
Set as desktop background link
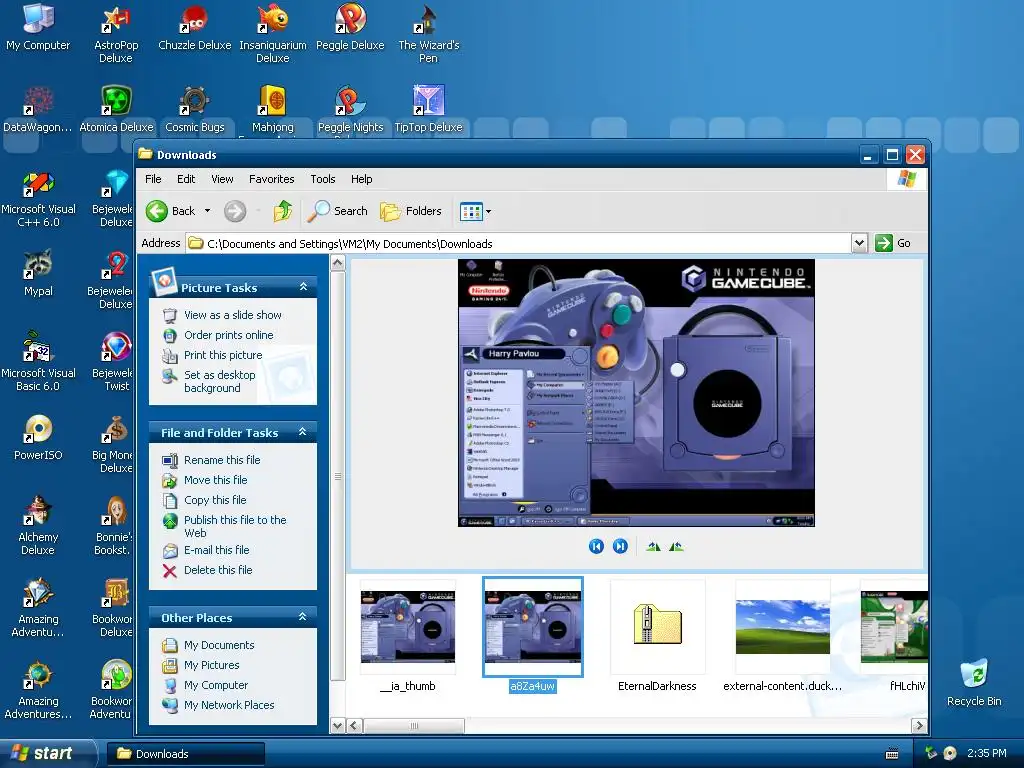(x=219, y=381)
